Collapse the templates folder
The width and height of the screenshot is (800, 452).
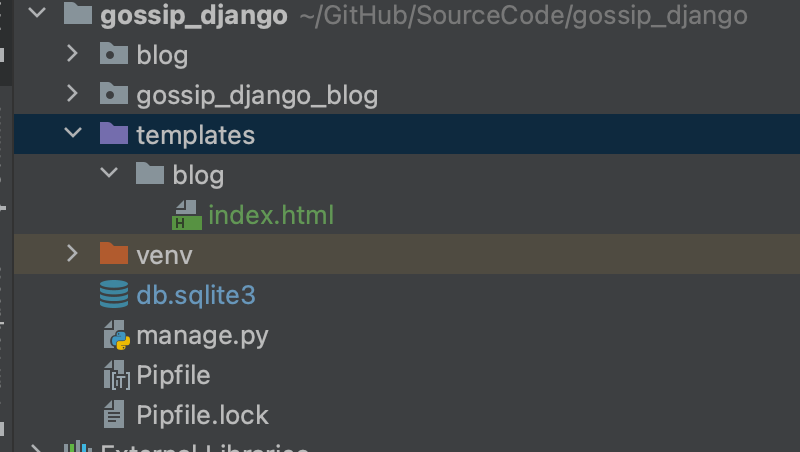(73, 133)
